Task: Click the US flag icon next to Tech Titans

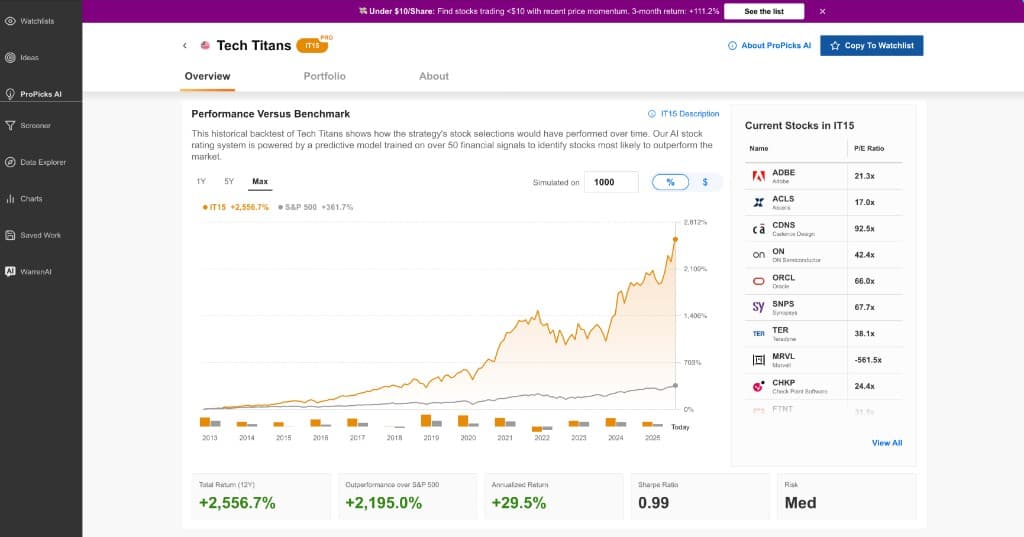Action: tap(205, 45)
